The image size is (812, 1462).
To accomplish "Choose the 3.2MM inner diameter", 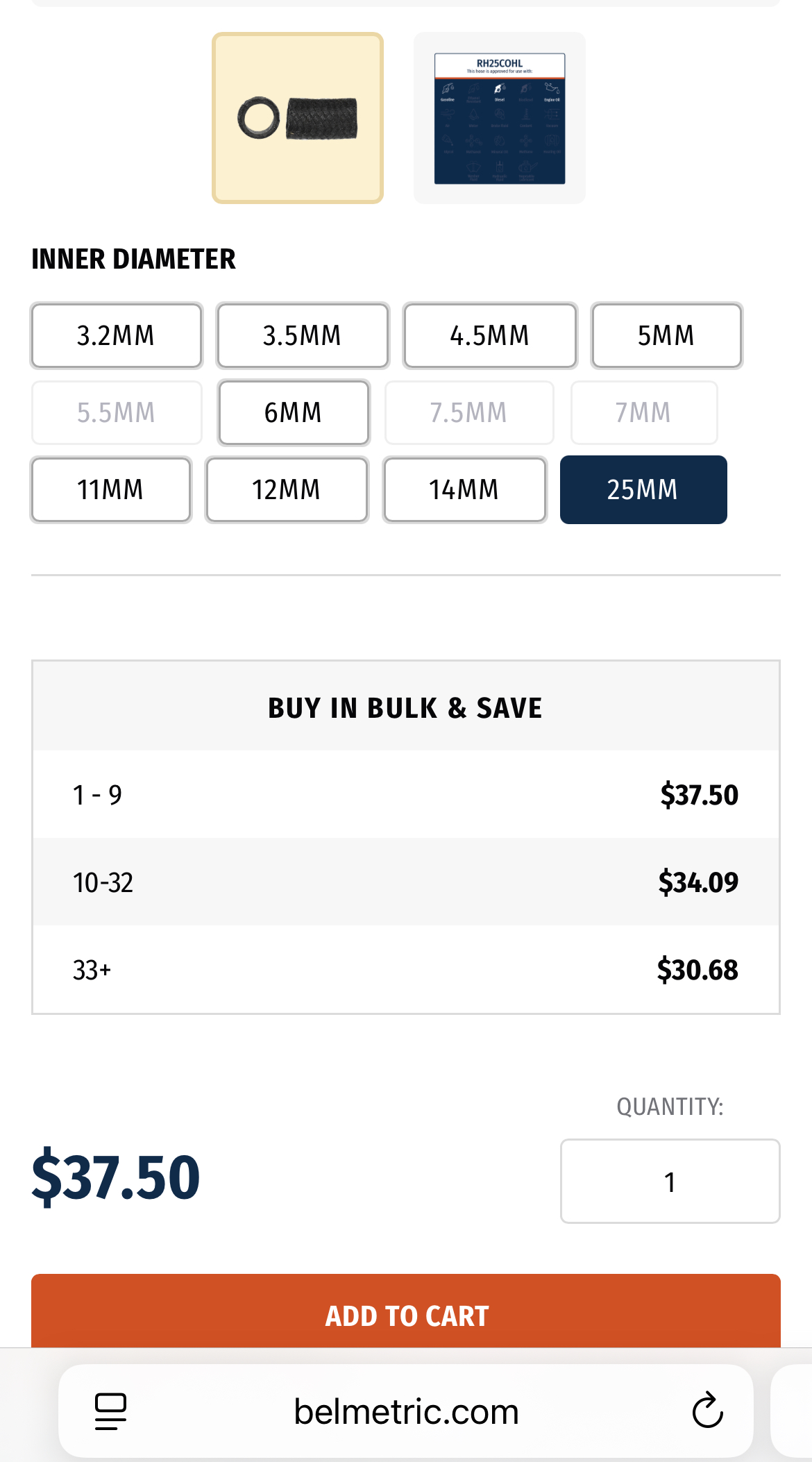I will [x=117, y=336].
